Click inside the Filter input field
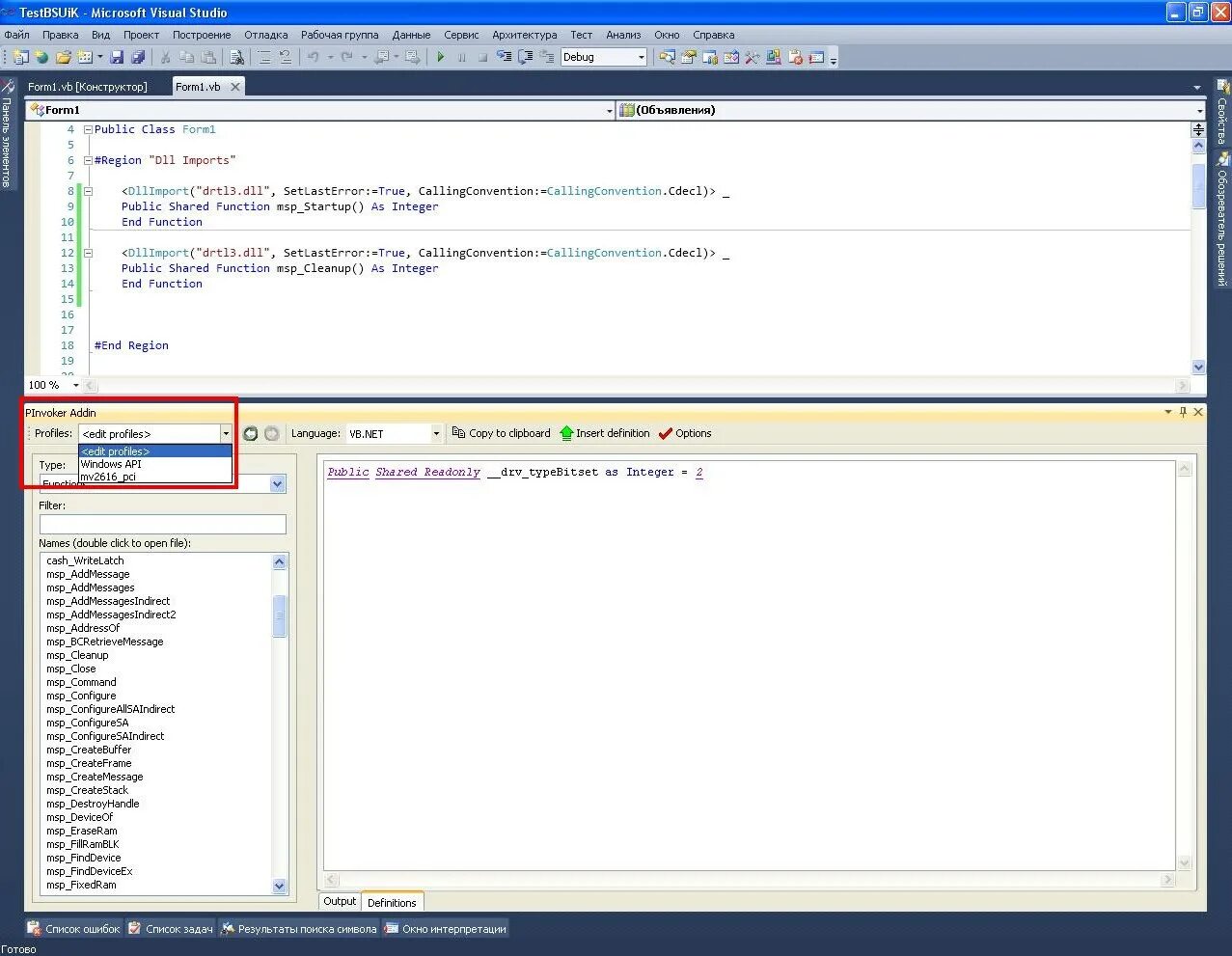 [163, 524]
